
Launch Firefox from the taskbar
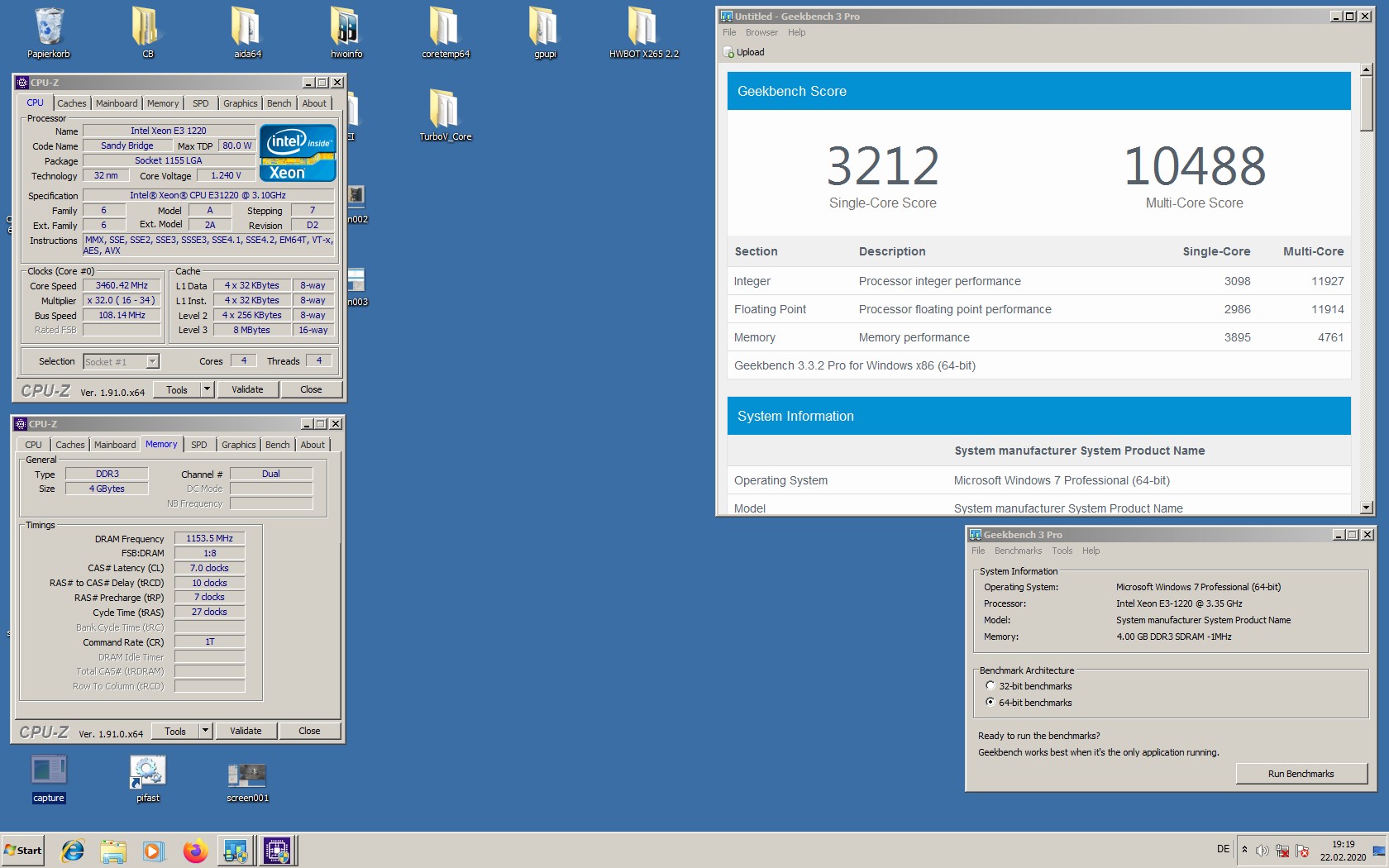[195, 850]
